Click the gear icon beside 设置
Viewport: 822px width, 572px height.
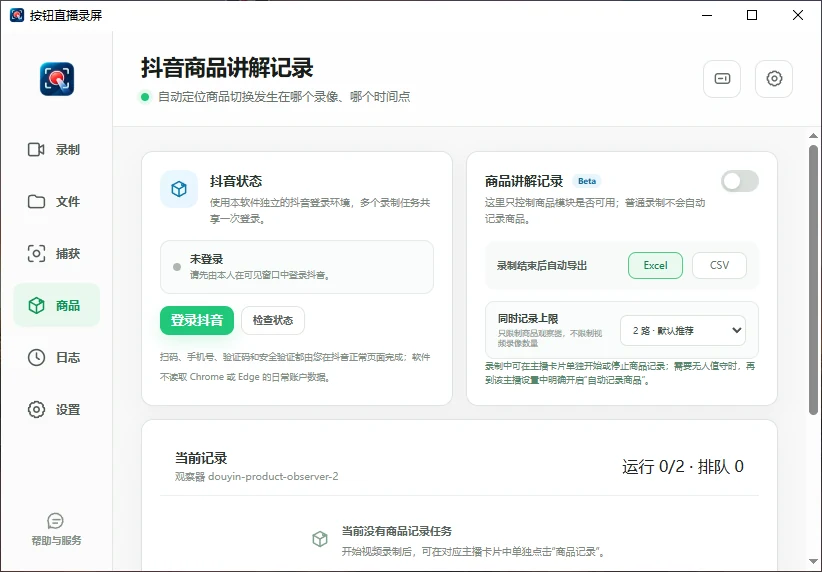coord(36,409)
